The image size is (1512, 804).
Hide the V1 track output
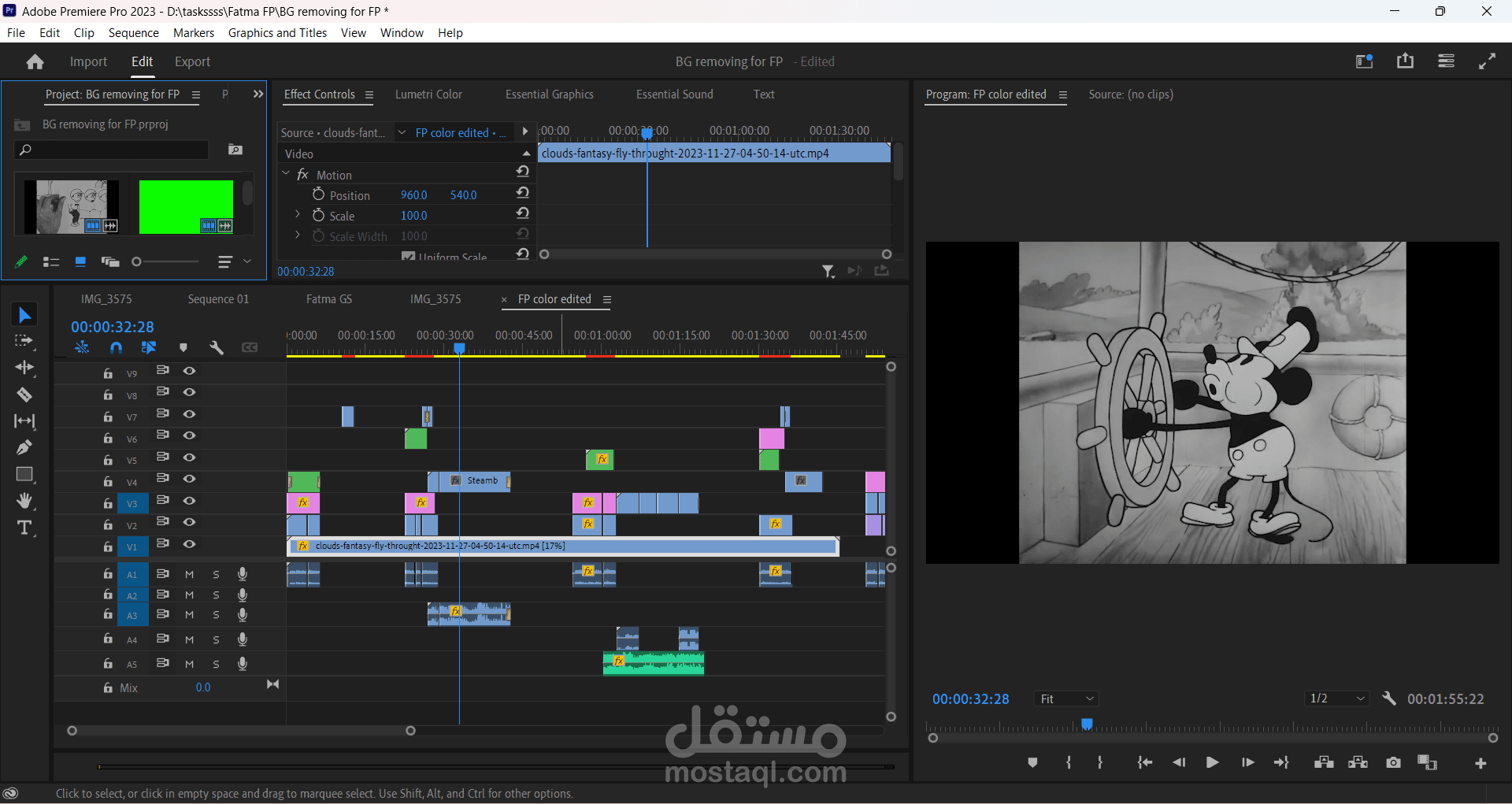tap(189, 544)
